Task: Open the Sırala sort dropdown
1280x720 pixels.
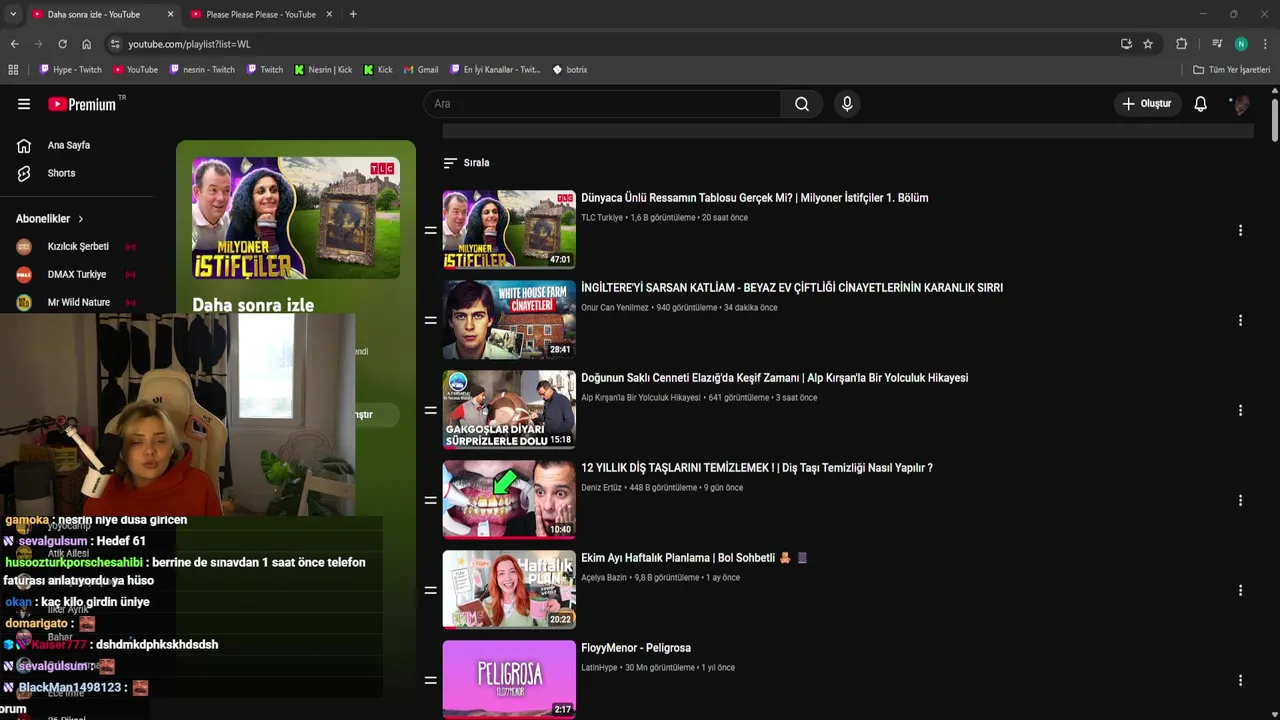Action: click(466, 162)
